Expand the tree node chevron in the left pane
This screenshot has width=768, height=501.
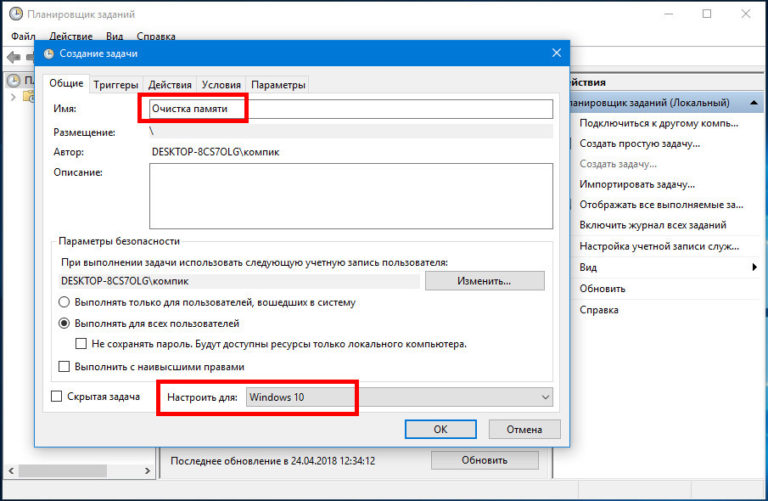click(12, 97)
